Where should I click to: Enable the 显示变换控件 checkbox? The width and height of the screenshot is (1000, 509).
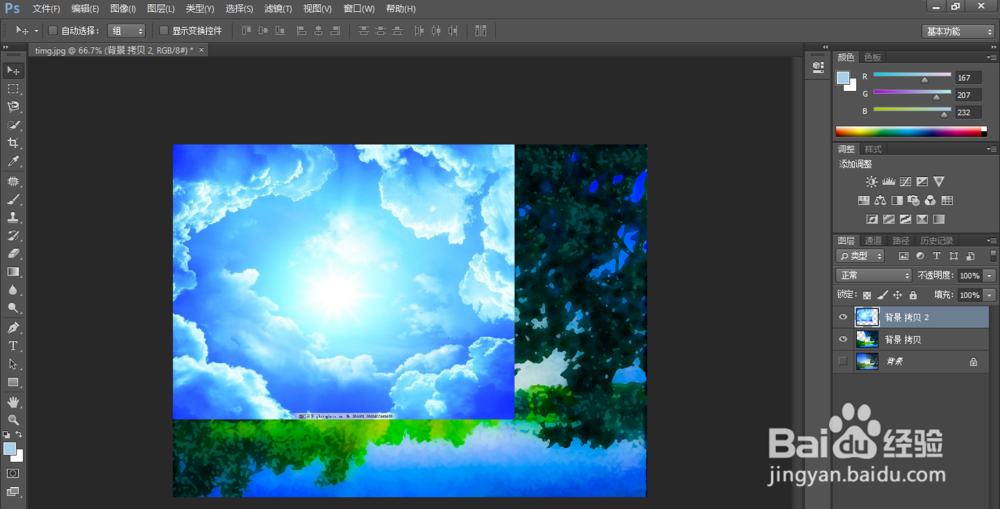164,31
